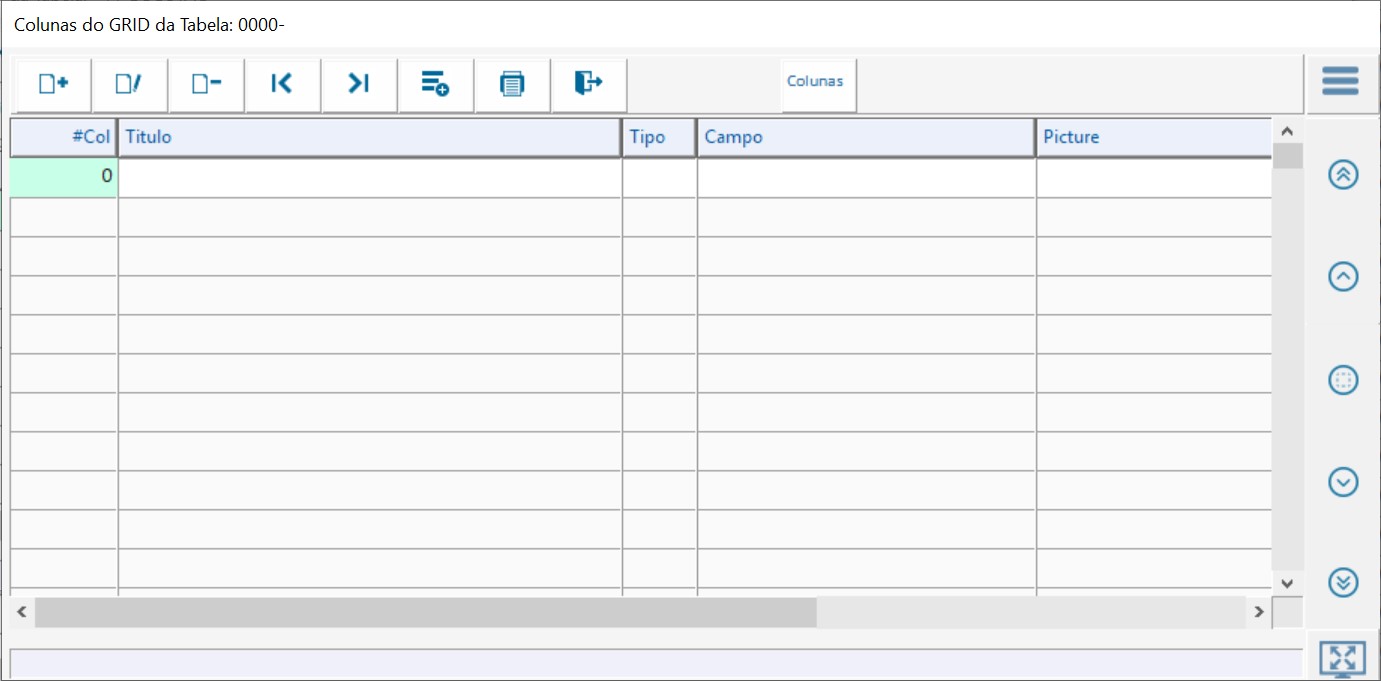Click the print icon in toolbar

click(x=512, y=84)
